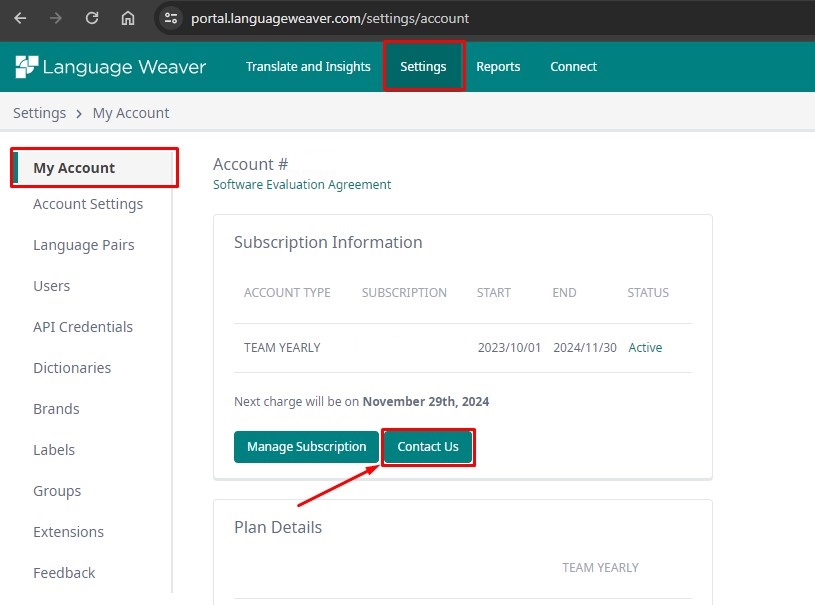The height and width of the screenshot is (605, 815).
Task: Click the Manage Subscription button
Action: [306, 447]
